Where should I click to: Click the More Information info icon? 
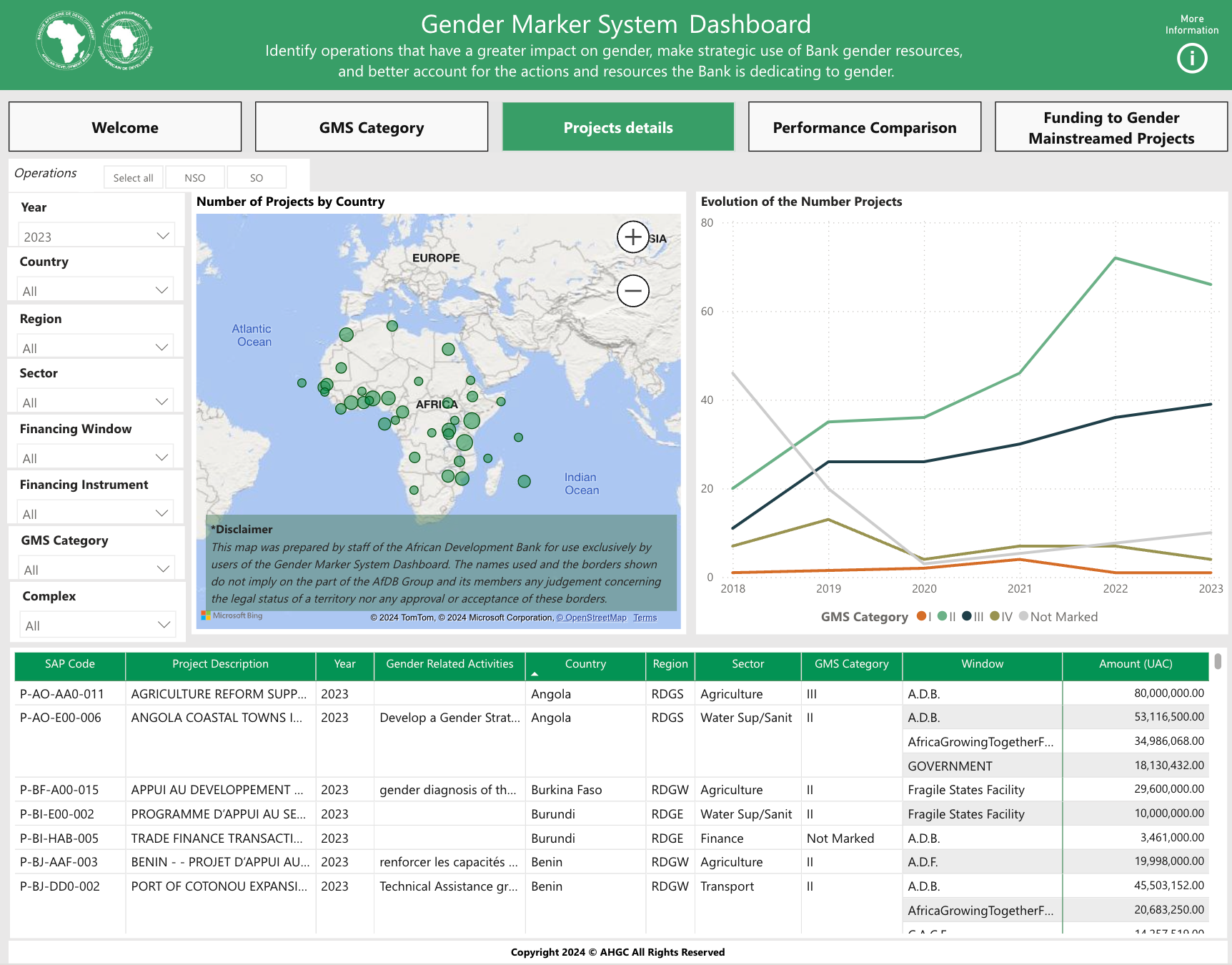(1191, 59)
